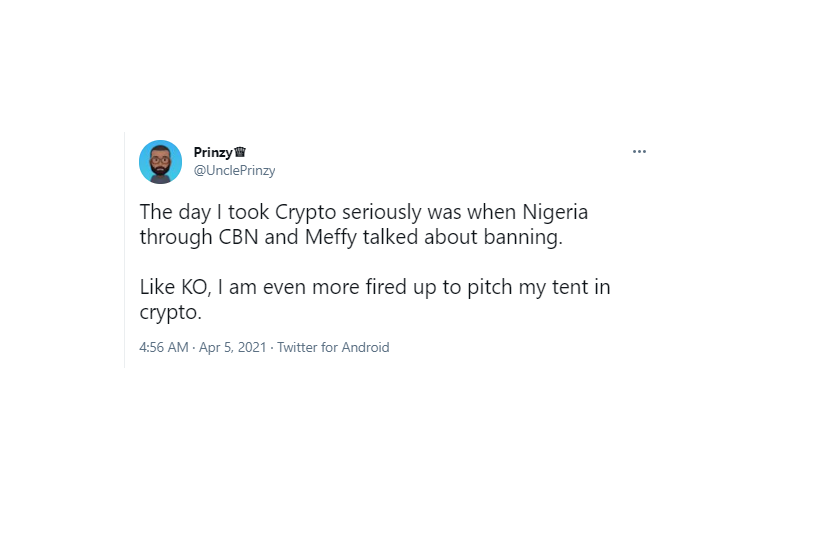Viewport: 823px width, 540px height.
Task: Click the word Crypto in first line
Action: (305, 213)
